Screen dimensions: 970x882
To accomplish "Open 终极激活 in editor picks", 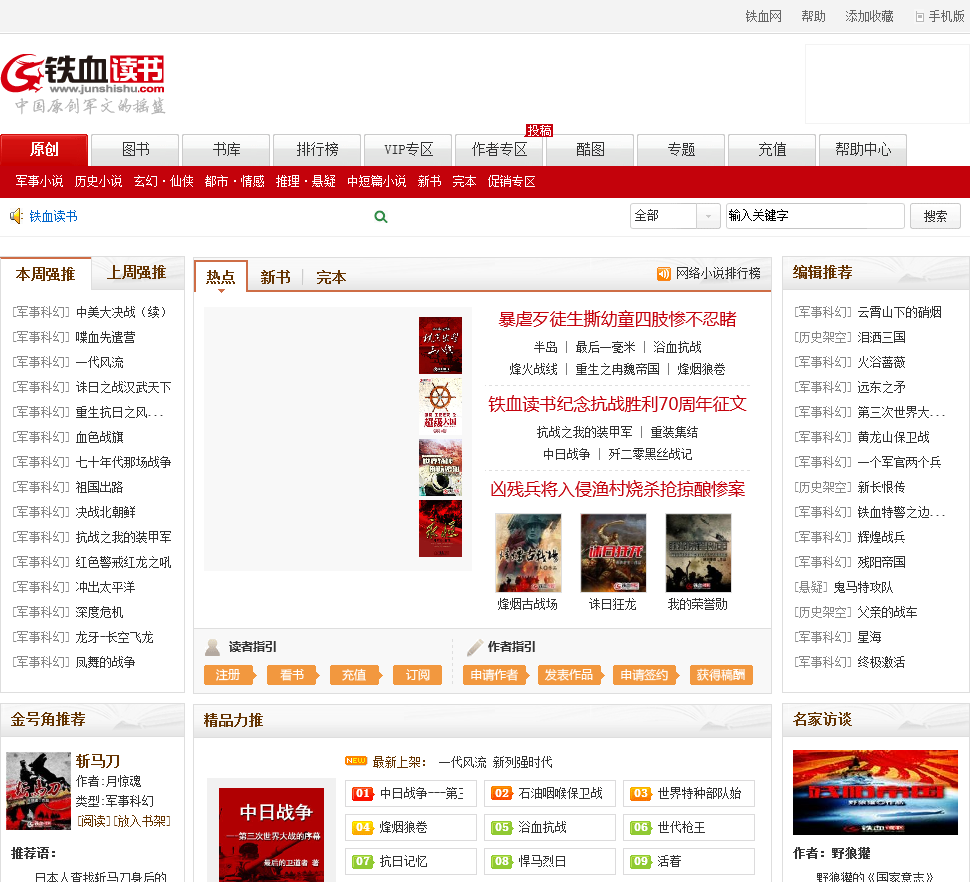I will pyautogui.click(x=881, y=662).
